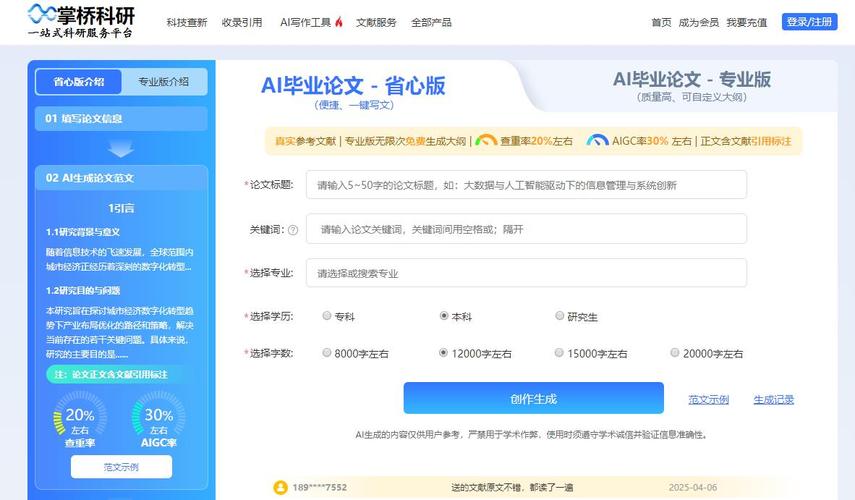Click into the 论文标题 input field
855x500 pixels.
click(526, 185)
